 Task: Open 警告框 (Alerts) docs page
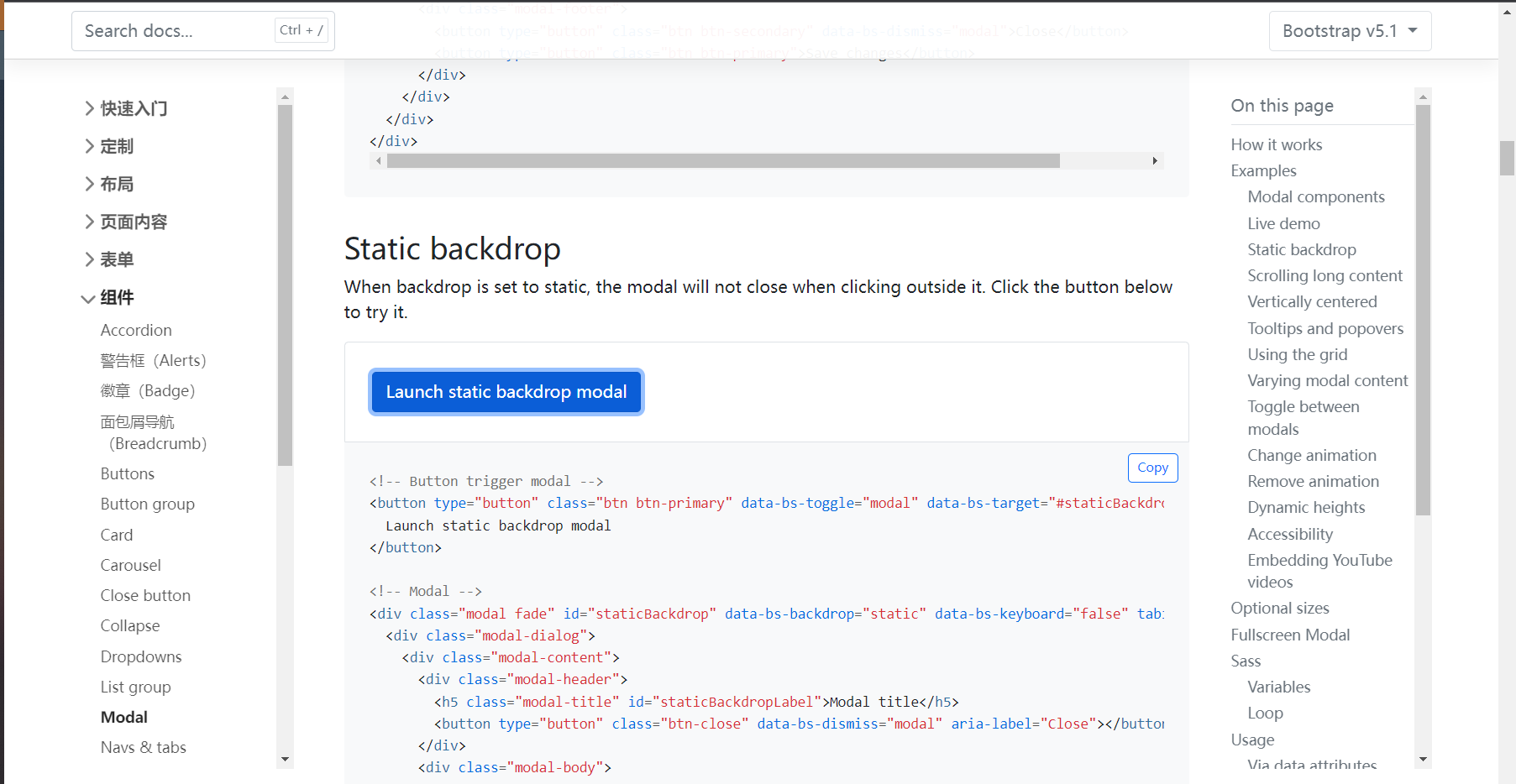(153, 360)
